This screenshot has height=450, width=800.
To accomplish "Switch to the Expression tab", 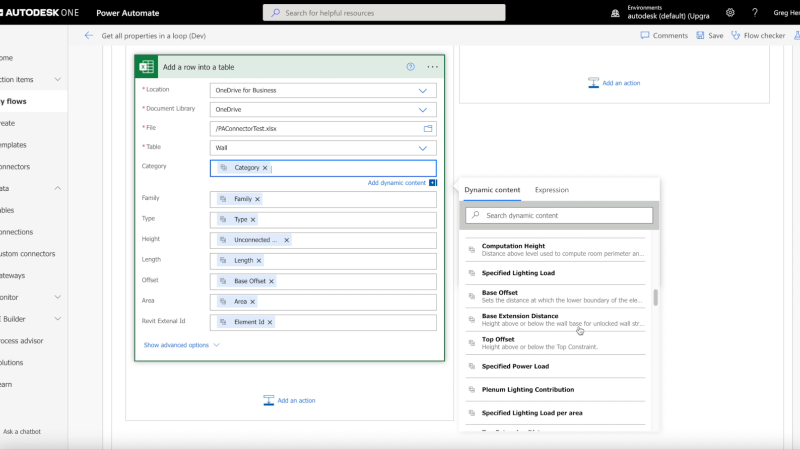I will coord(552,190).
